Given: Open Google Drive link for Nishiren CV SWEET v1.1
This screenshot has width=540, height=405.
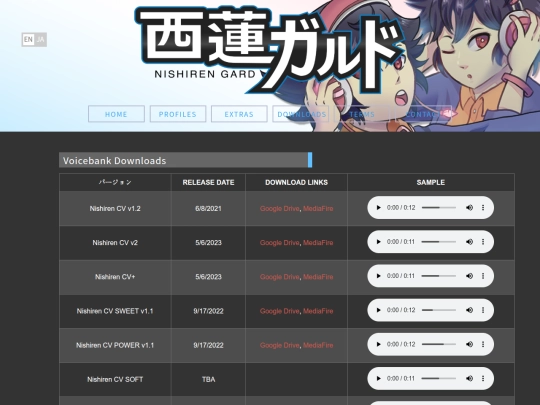Looking at the screenshot, I should (279, 311).
